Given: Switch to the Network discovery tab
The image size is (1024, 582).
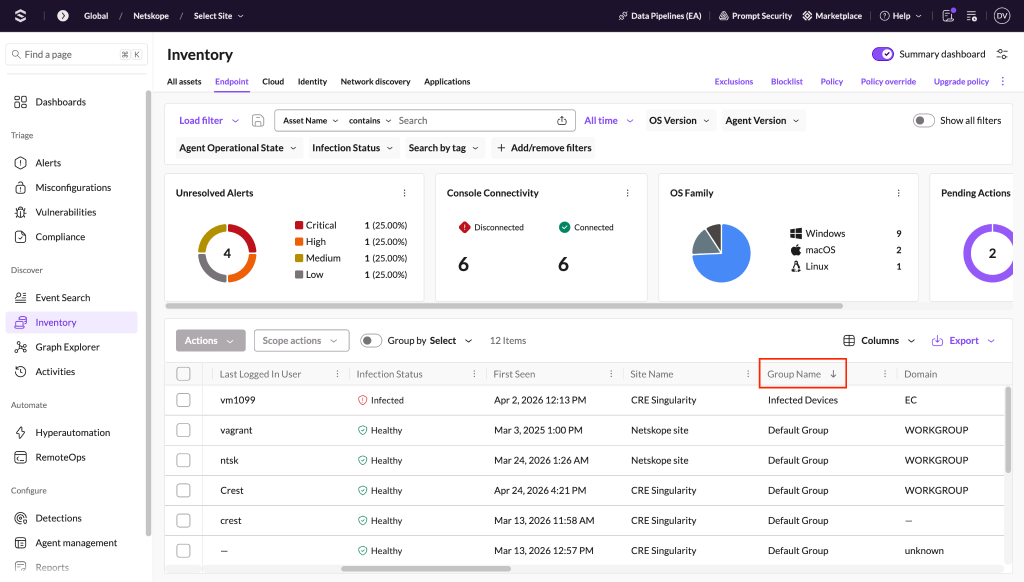Looking at the screenshot, I should click(x=376, y=82).
